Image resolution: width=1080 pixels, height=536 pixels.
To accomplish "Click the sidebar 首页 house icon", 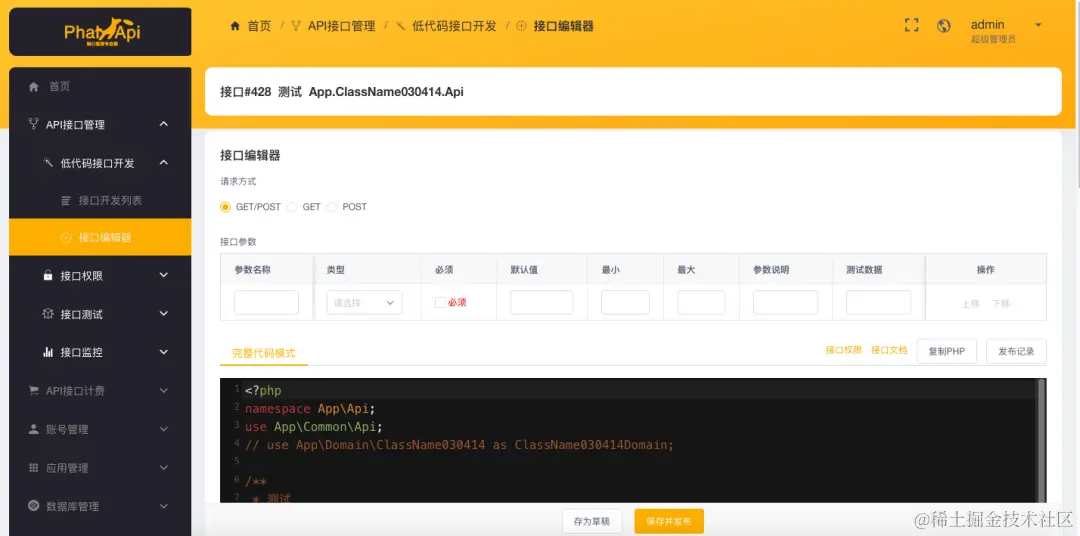I will (34, 87).
